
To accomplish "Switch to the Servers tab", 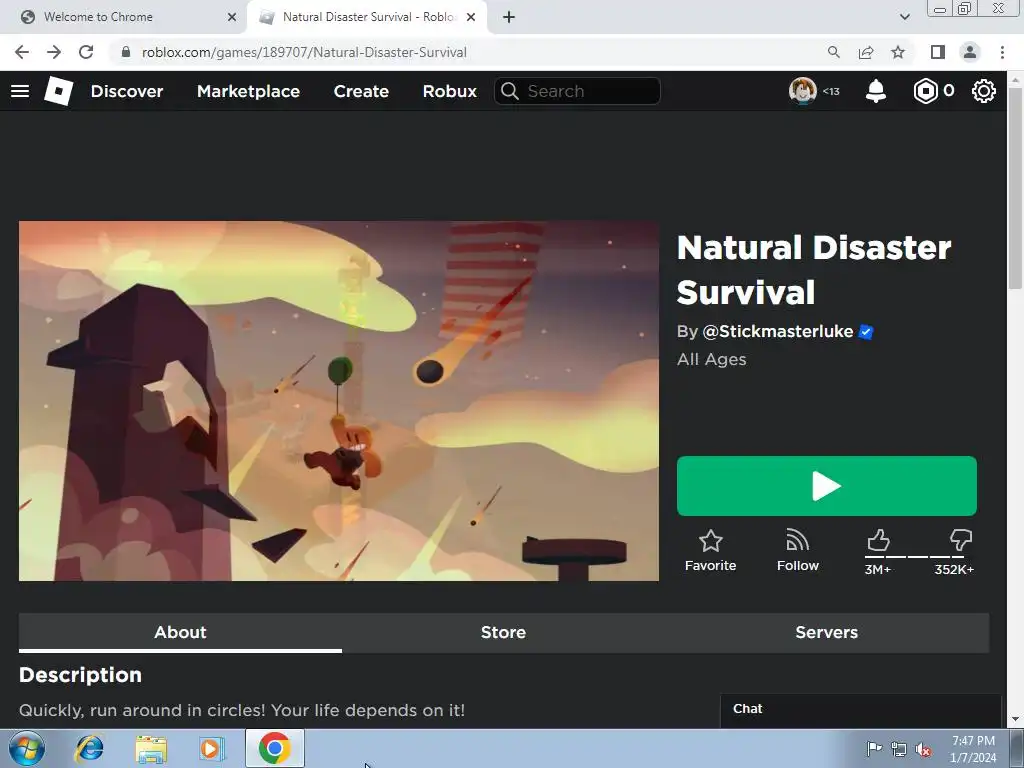I will [826, 632].
